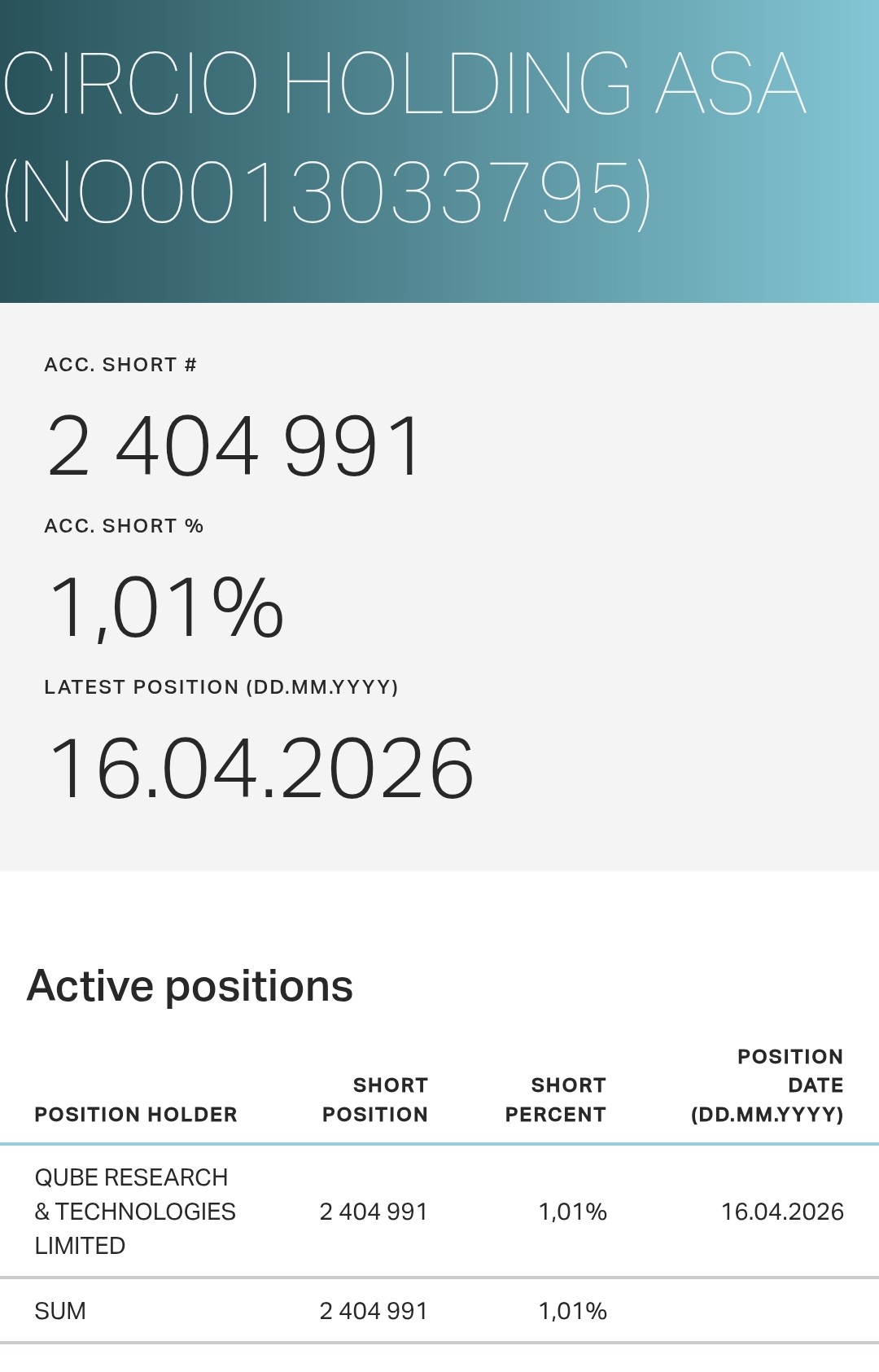This screenshot has width=879, height=1372.
Task: Click the LATEST POSITION (DD.MM.YYYY) label
Action: [x=221, y=687]
